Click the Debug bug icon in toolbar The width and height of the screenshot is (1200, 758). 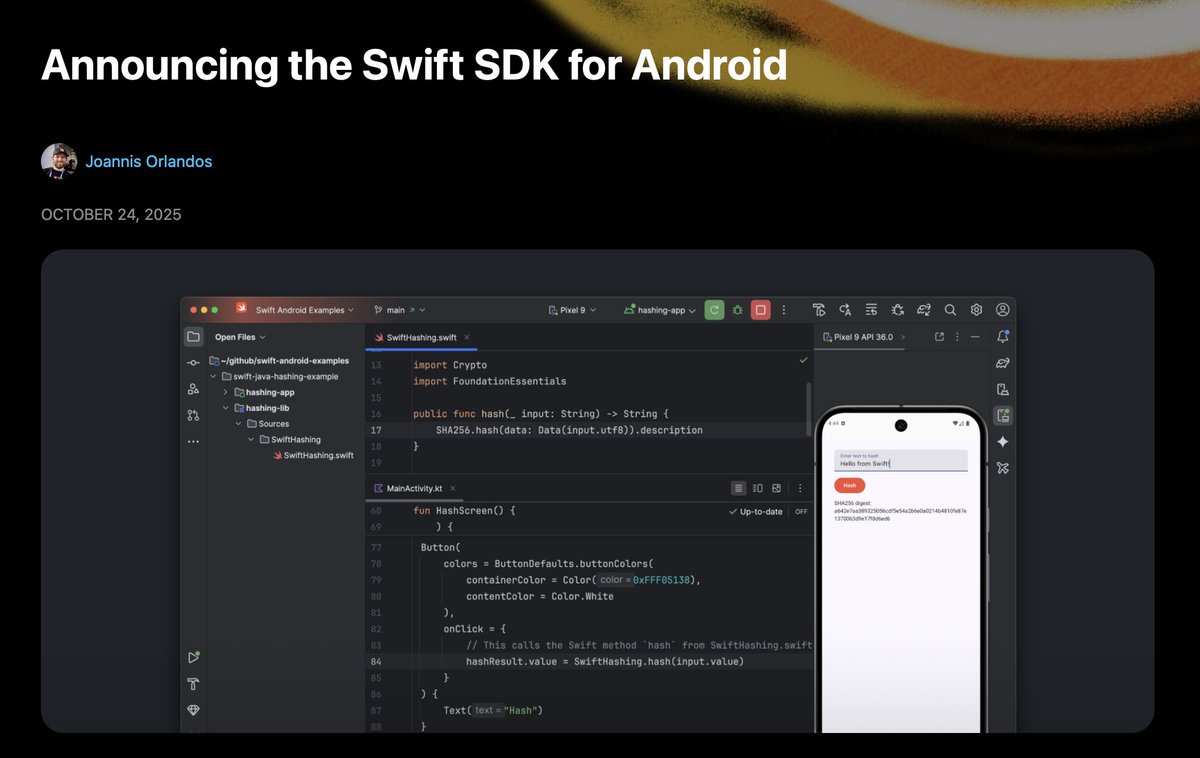[x=737, y=310]
